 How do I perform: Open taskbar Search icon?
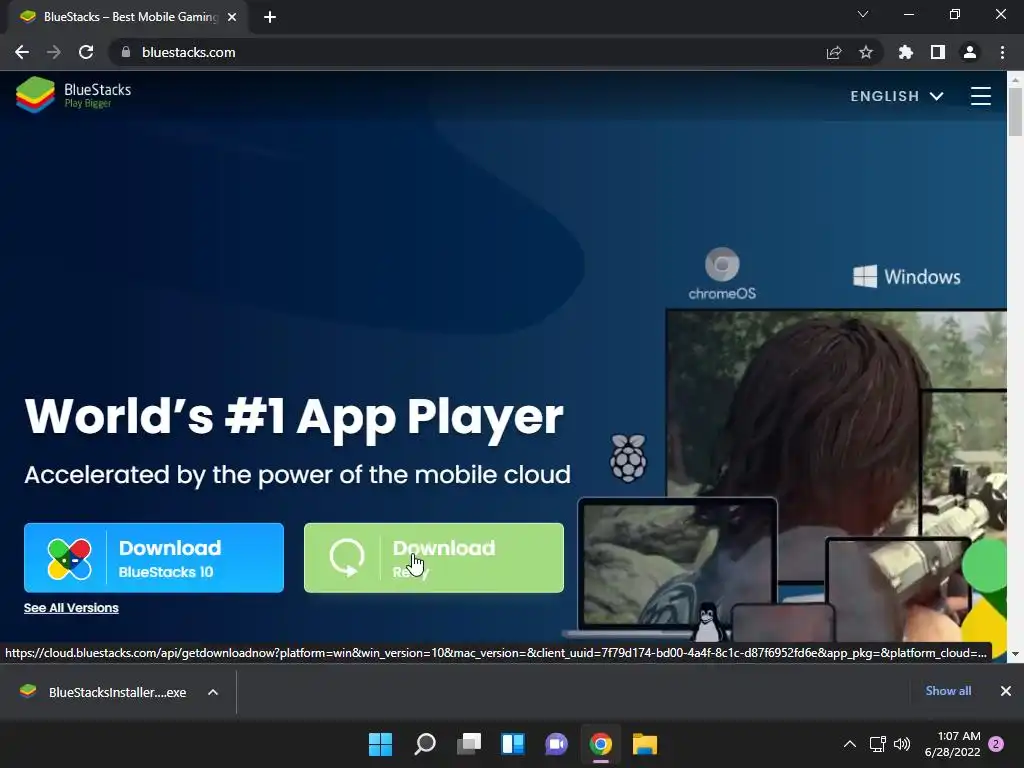pyautogui.click(x=424, y=744)
